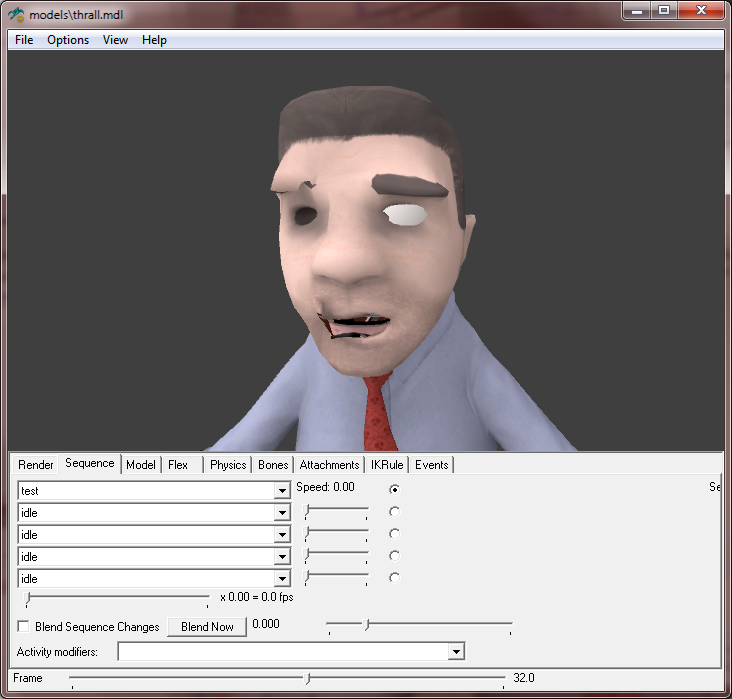The image size is (732, 699).
Task: Expand the first idle sequence dropdown
Action: pyautogui.click(x=282, y=513)
